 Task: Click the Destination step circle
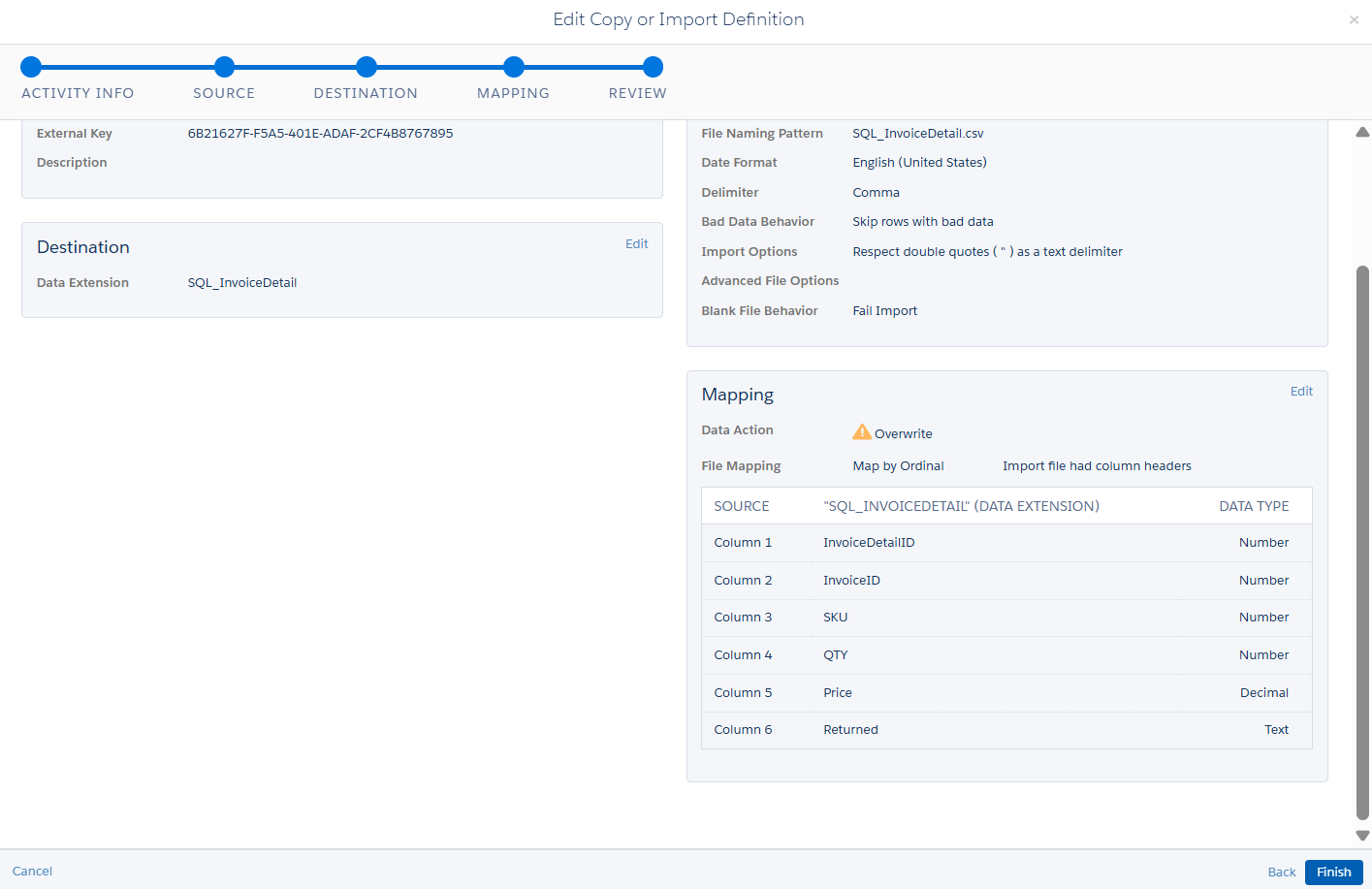(x=366, y=67)
